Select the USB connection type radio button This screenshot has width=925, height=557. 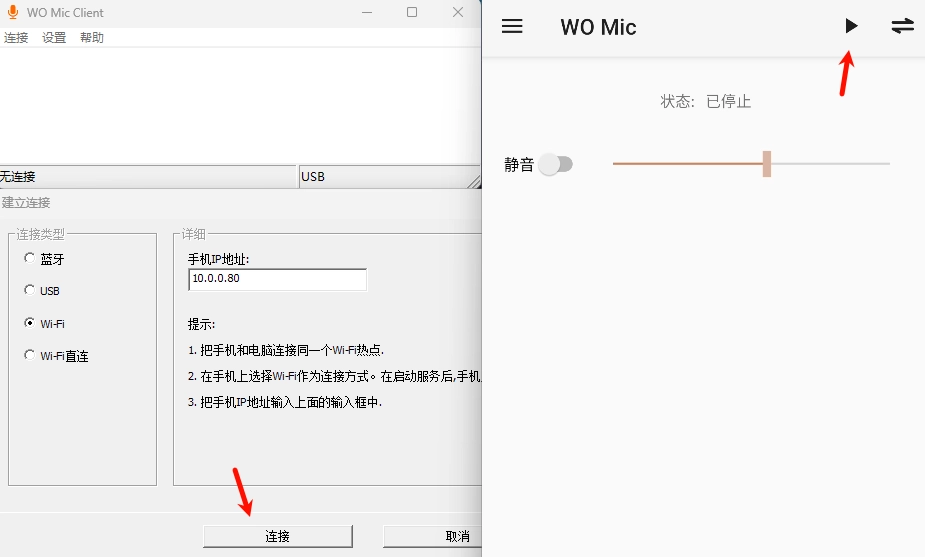click(x=29, y=290)
